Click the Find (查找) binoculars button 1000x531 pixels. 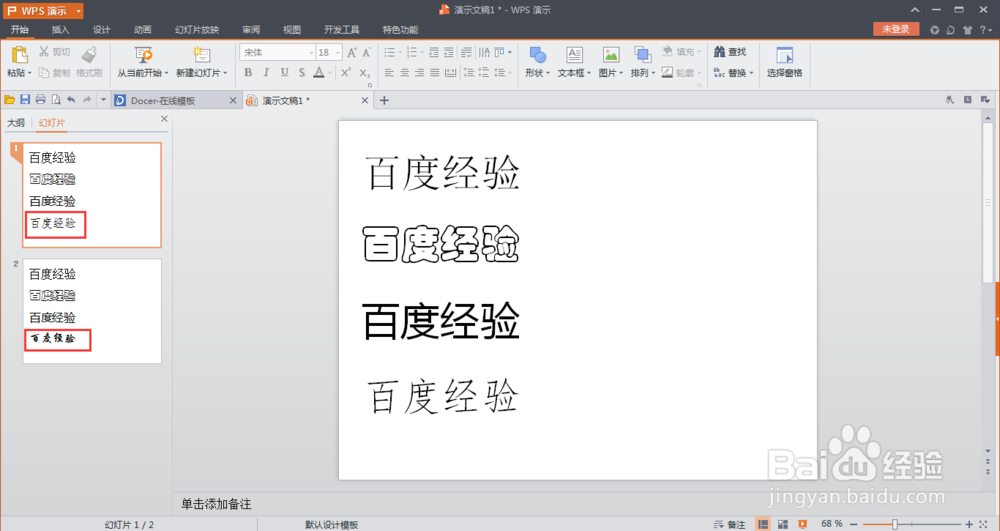point(730,52)
